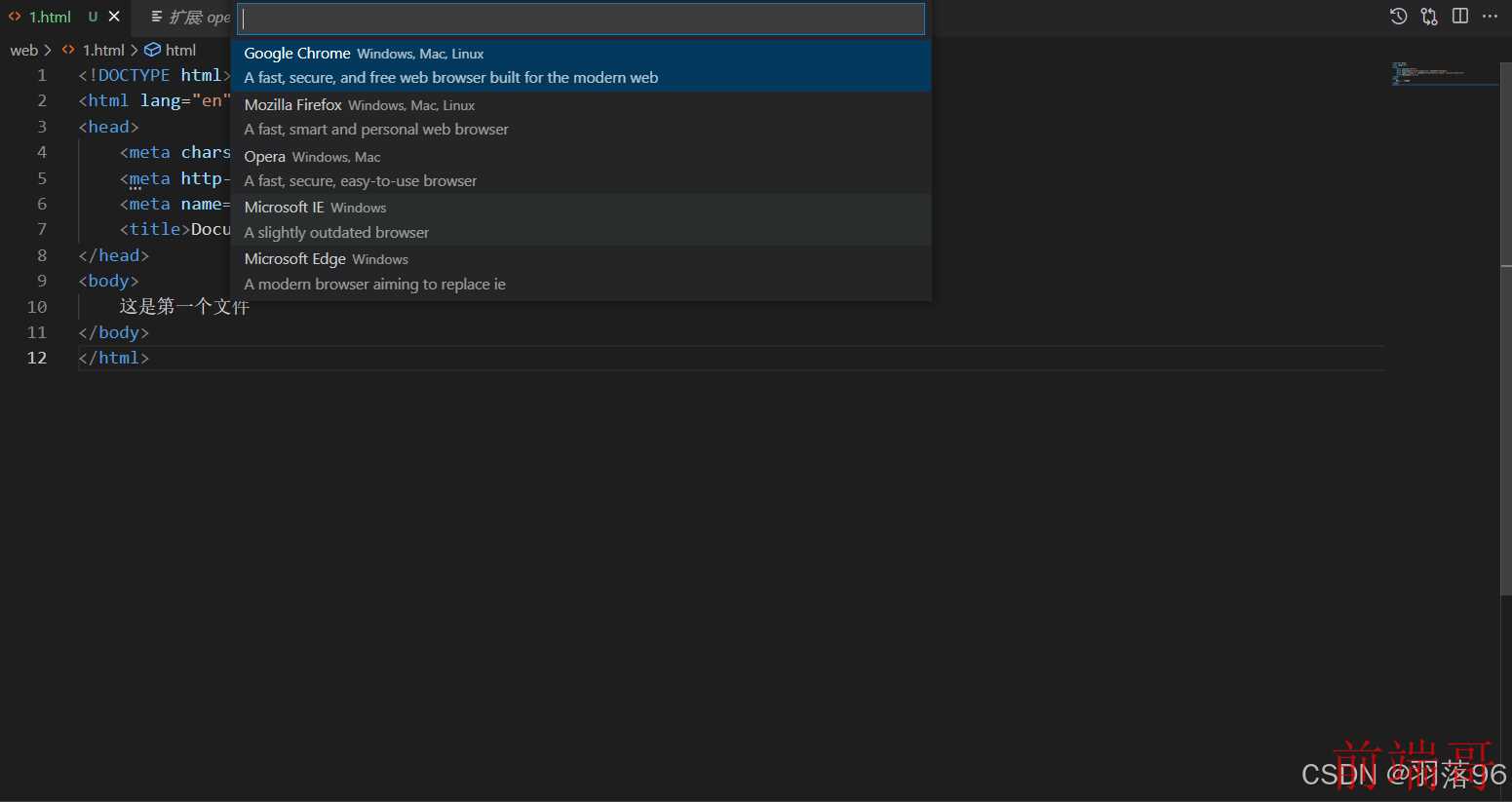Click line number 9 in the gutter

(x=42, y=281)
